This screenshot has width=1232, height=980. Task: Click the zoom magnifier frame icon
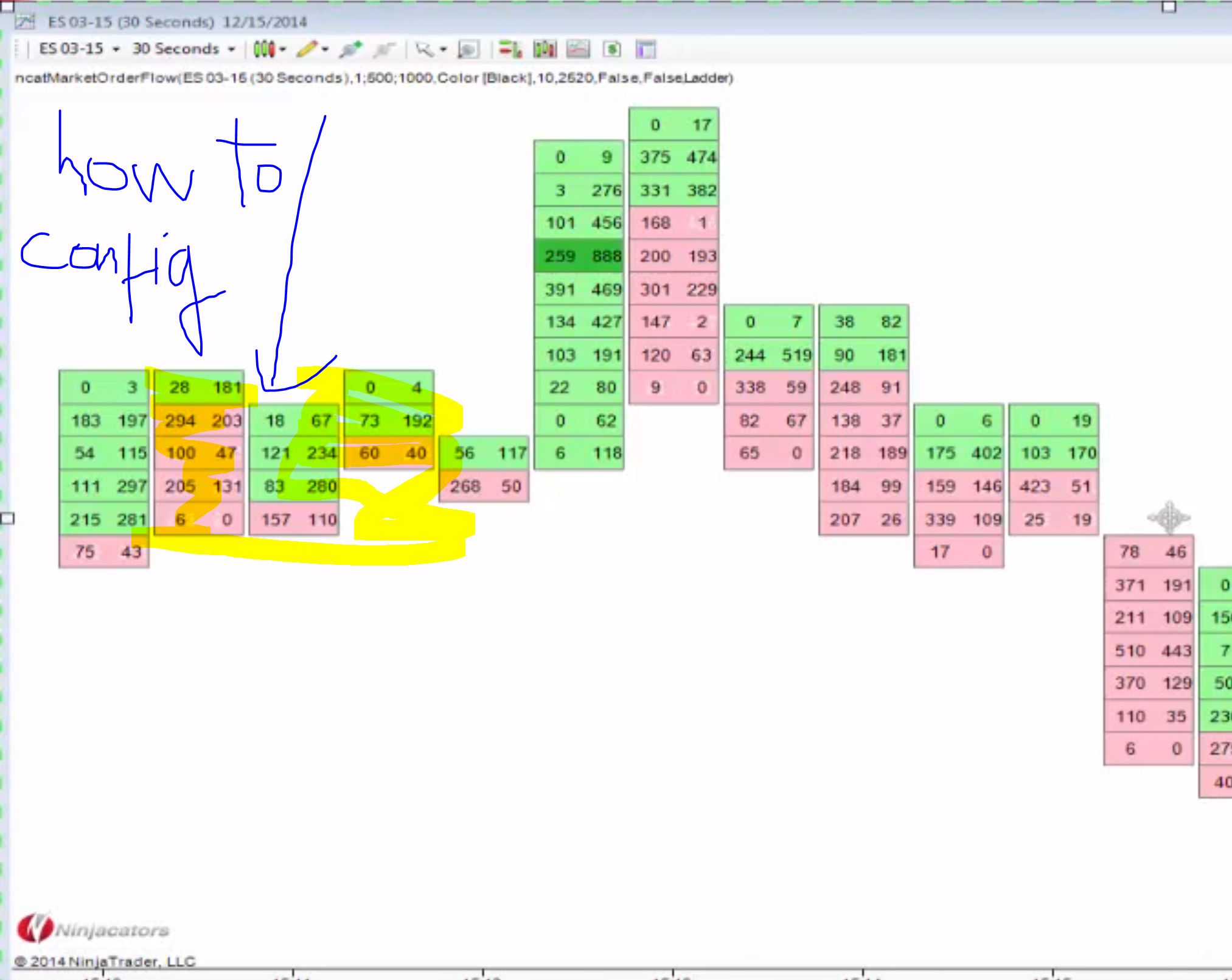pyautogui.click(x=468, y=49)
